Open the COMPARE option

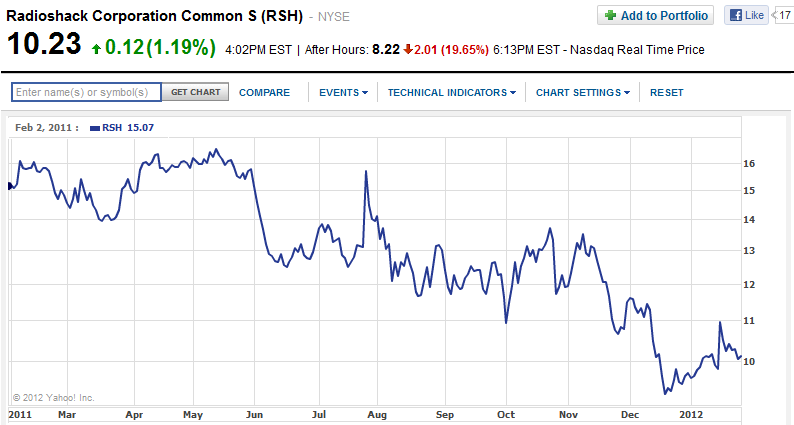coord(264,93)
